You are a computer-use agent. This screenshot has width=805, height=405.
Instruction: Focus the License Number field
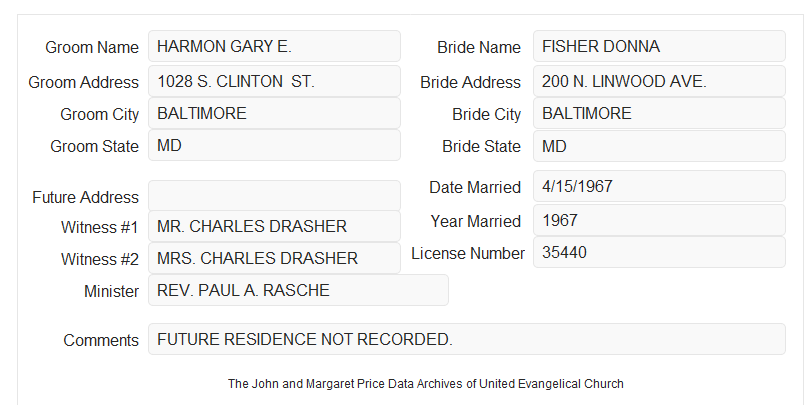(659, 252)
